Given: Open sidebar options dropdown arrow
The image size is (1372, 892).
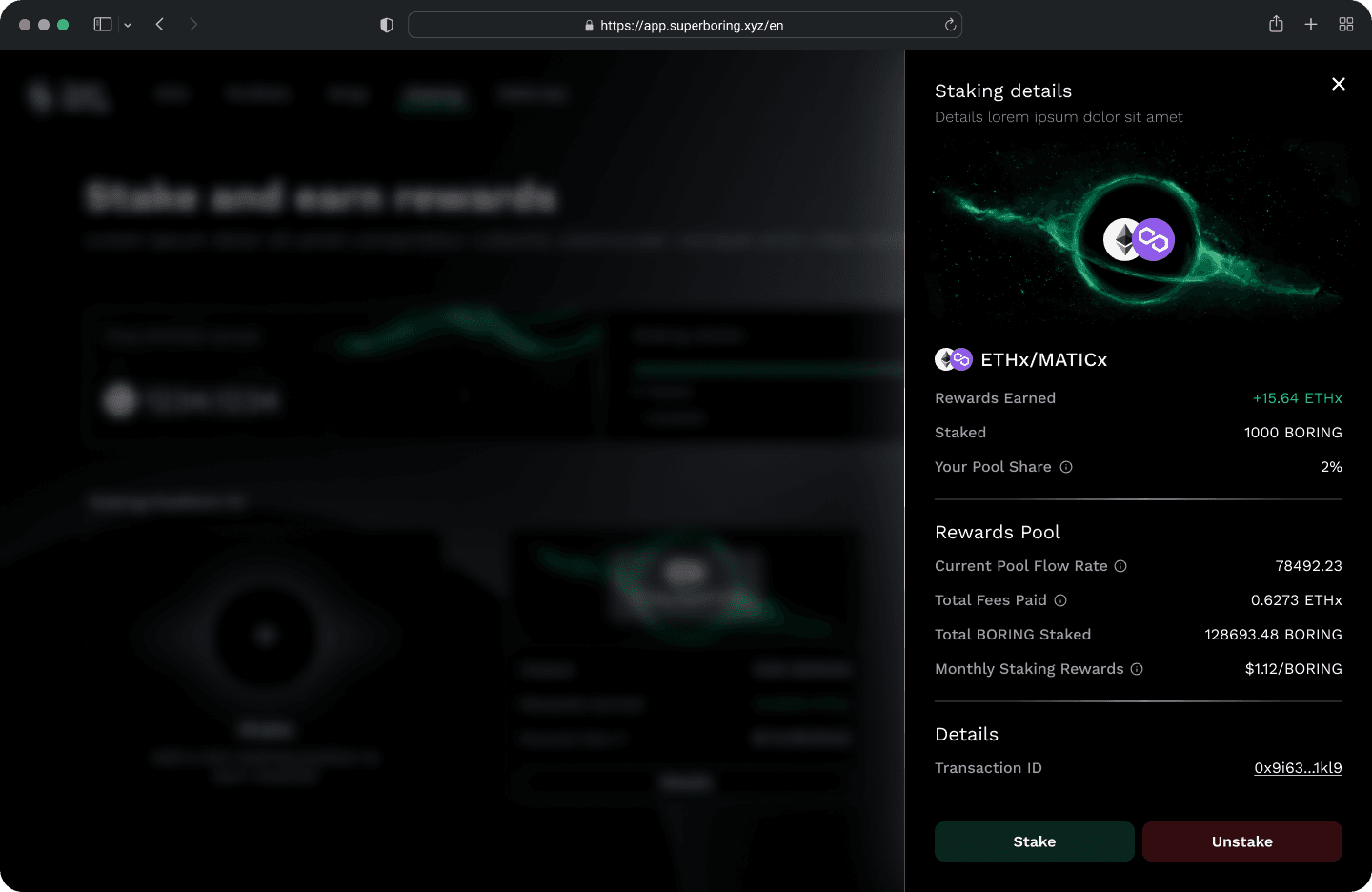Looking at the screenshot, I should tap(128, 25).
